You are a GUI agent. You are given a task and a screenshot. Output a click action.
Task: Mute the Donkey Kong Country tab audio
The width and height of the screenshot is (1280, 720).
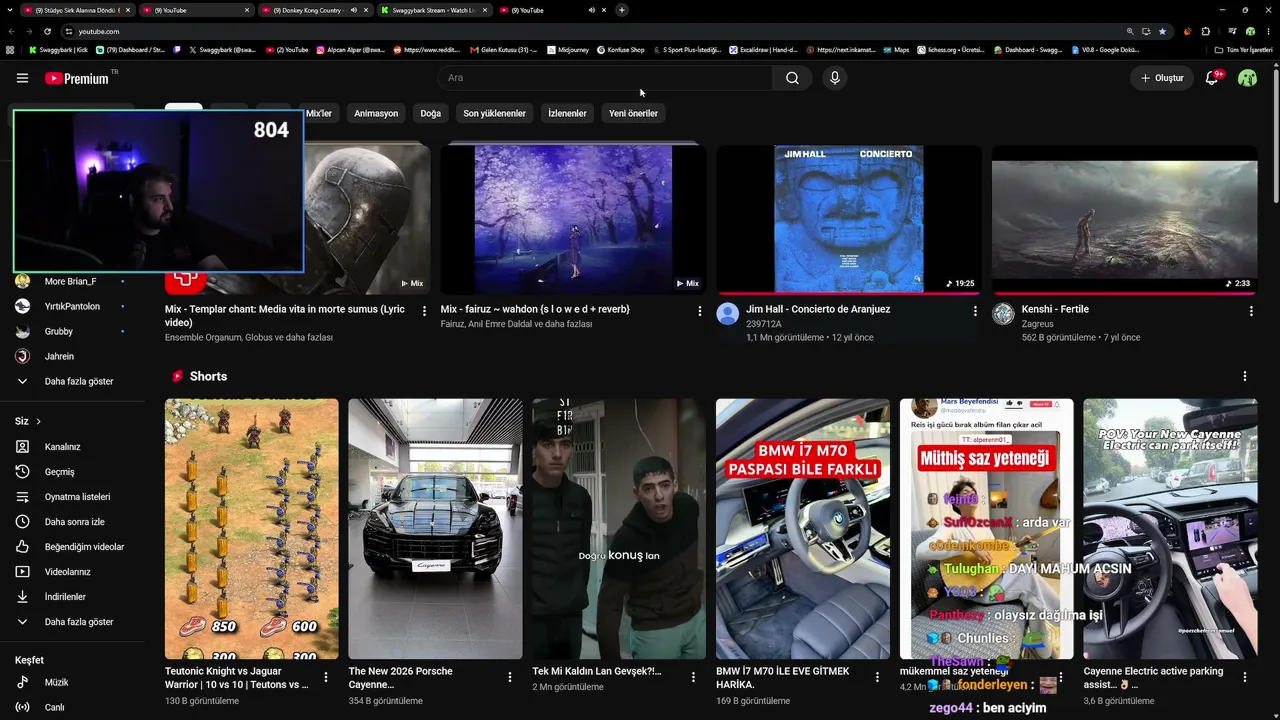tap(353, 10)
